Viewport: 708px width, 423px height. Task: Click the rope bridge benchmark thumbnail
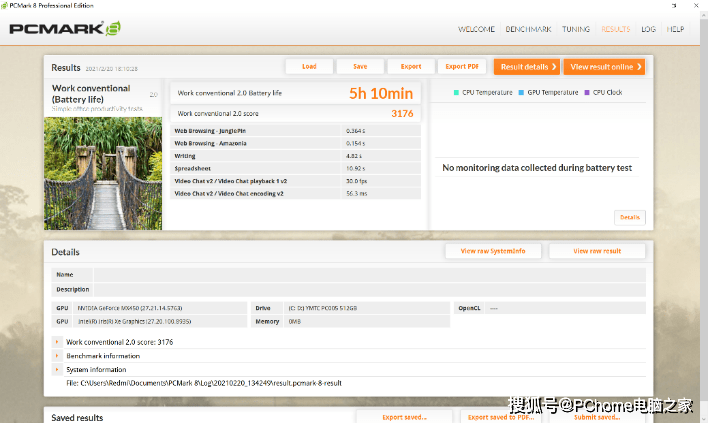pyautogui.click(x=103, y=173)
